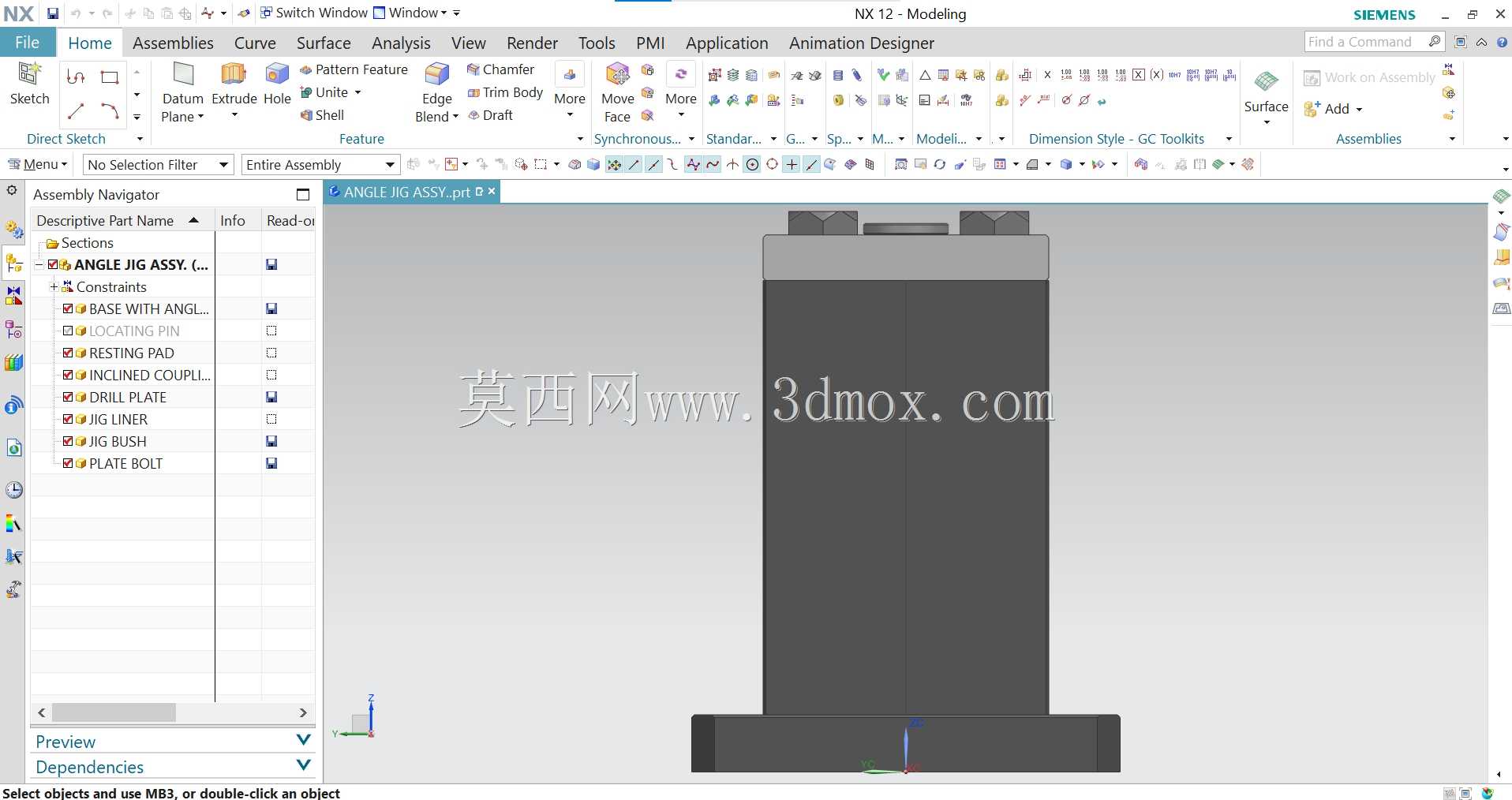Image resolution: width=1512 pixels, height=800 pixels.
Task: Click the Draft feature tool
Action: pos(490,115)
